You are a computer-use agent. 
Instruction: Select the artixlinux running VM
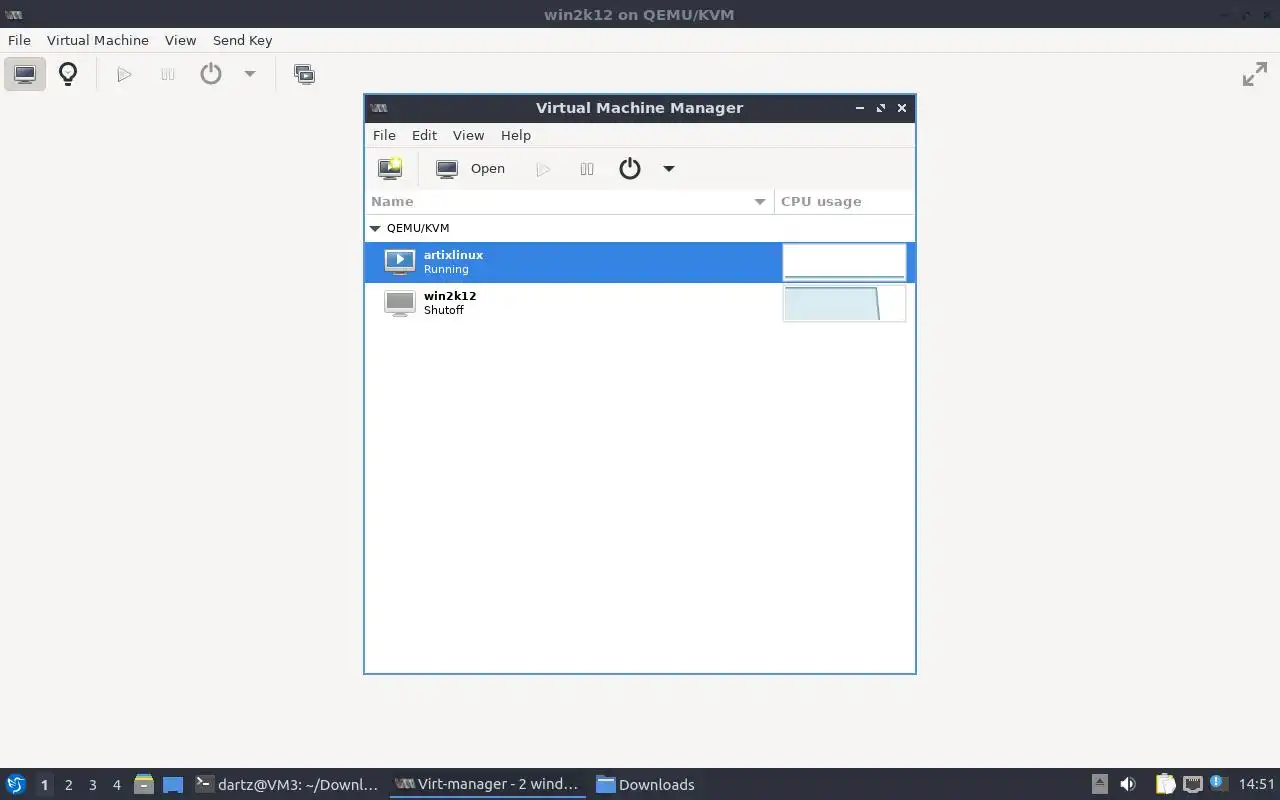tap(640, 262)
